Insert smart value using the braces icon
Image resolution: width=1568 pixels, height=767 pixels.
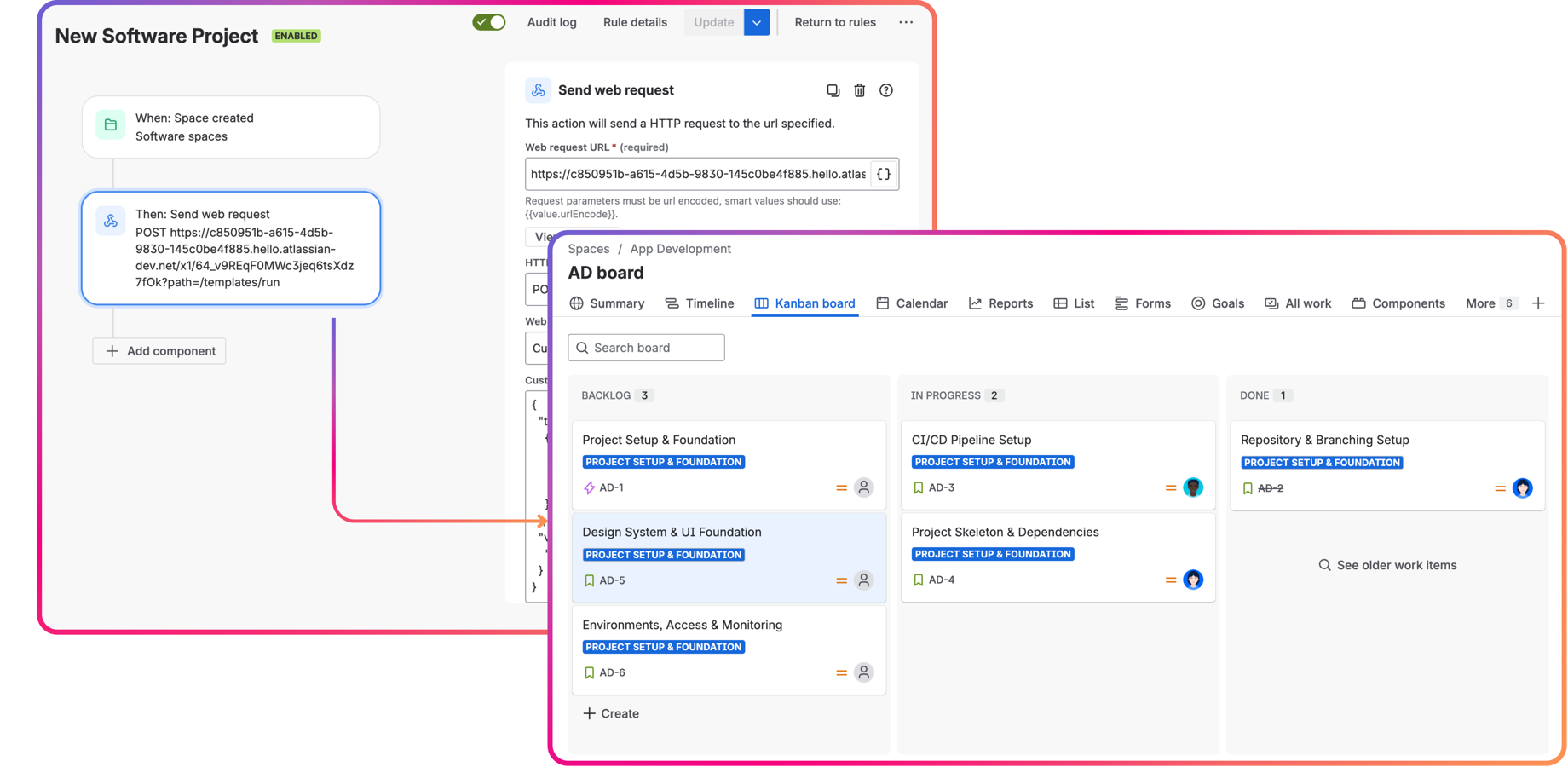(x=884, y=174)
